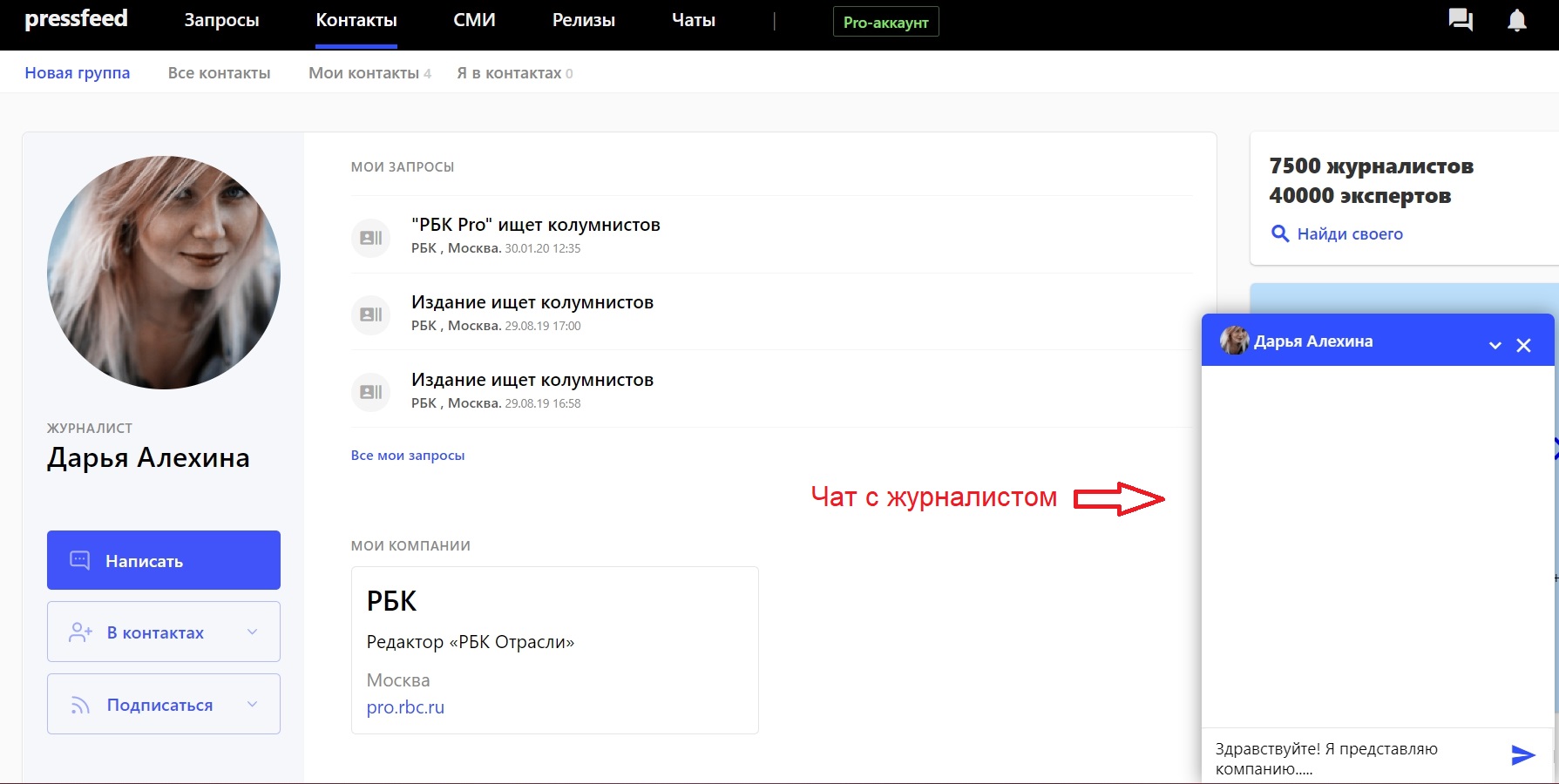The image size is (1559, 784).
Task: Open the pro.rbc.ru link
Action: 405,707
